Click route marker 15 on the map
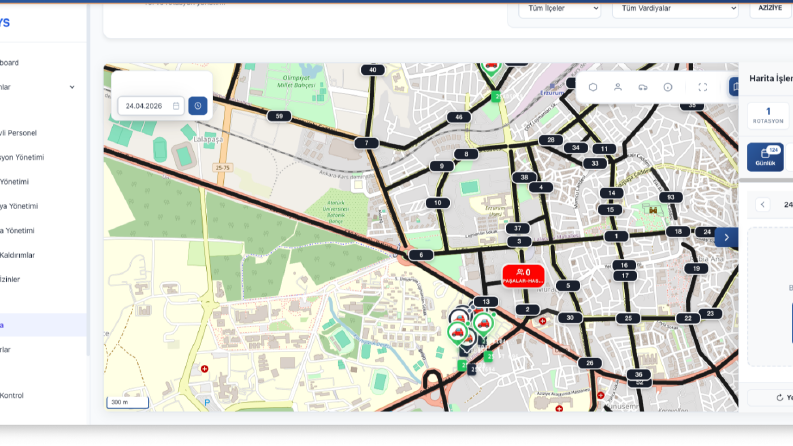This screenshot has height=446, width=793. click(x=610, y=209)
